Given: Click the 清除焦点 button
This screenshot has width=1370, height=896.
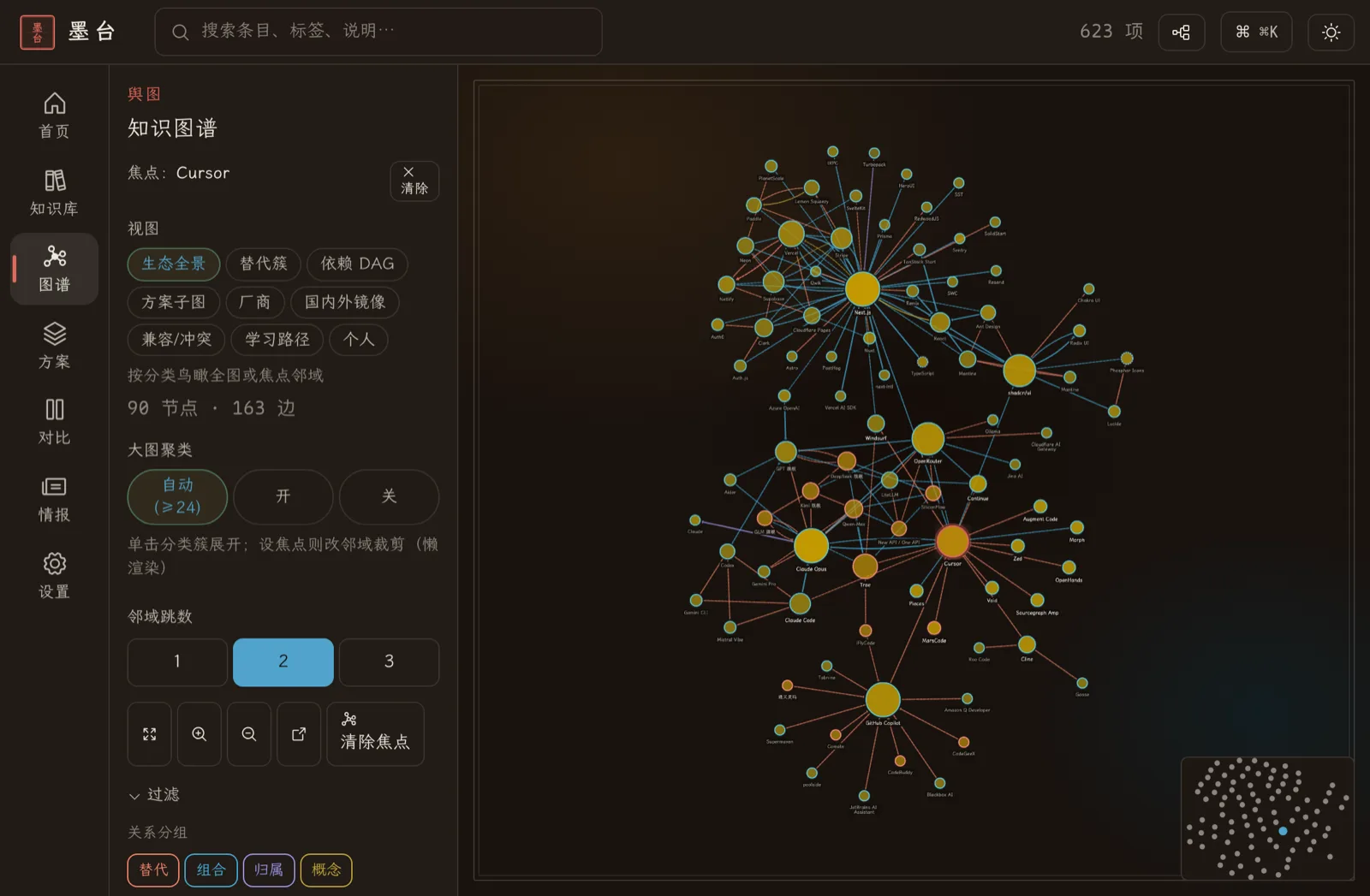Looking at the screenshot, I should 375,734.
